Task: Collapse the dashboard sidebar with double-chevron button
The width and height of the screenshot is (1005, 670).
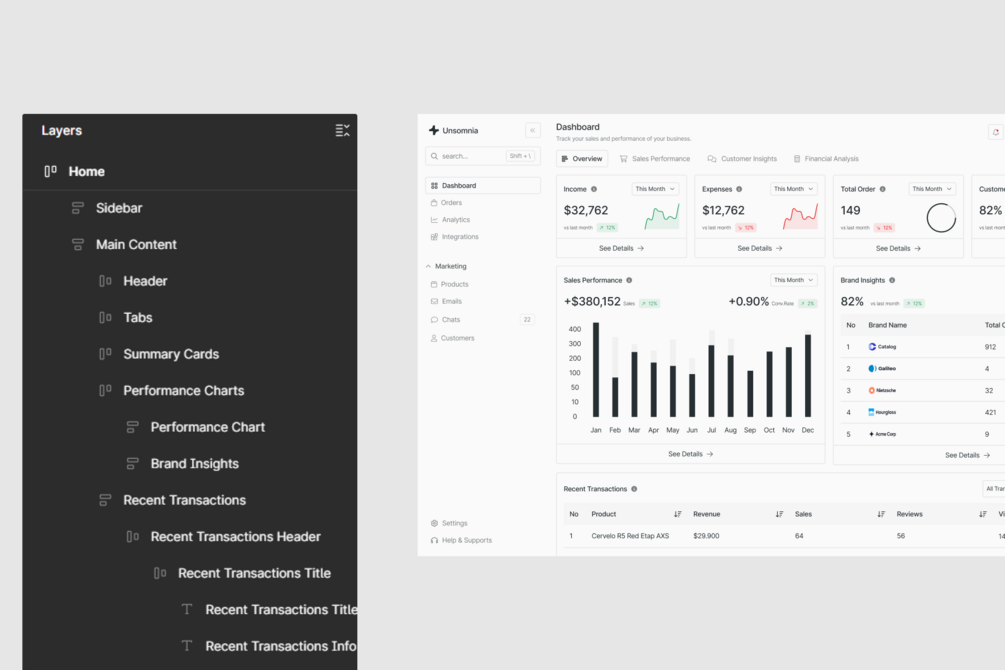Action: point(533,130)
